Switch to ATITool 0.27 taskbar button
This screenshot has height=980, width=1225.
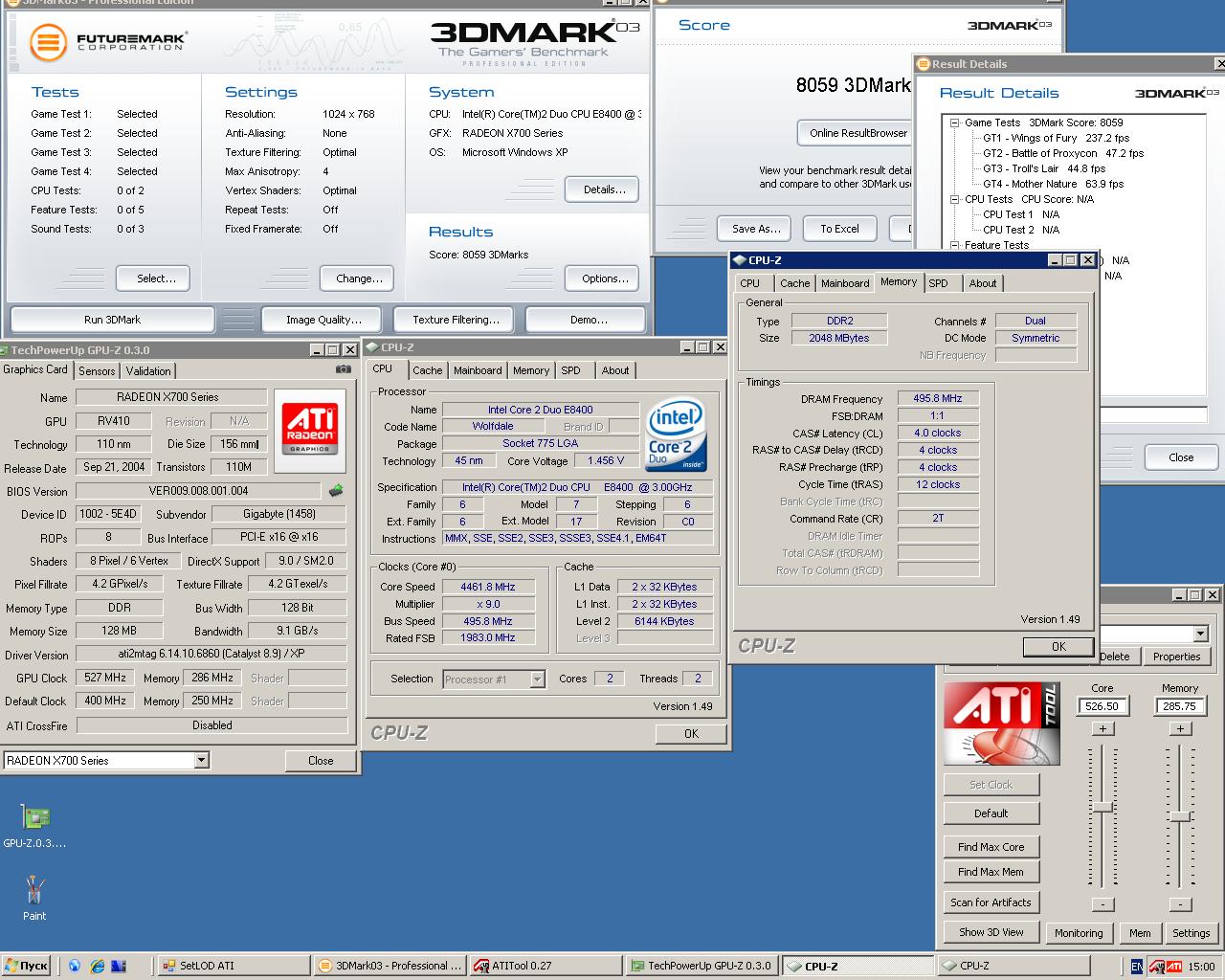click(x=546, y=966)
